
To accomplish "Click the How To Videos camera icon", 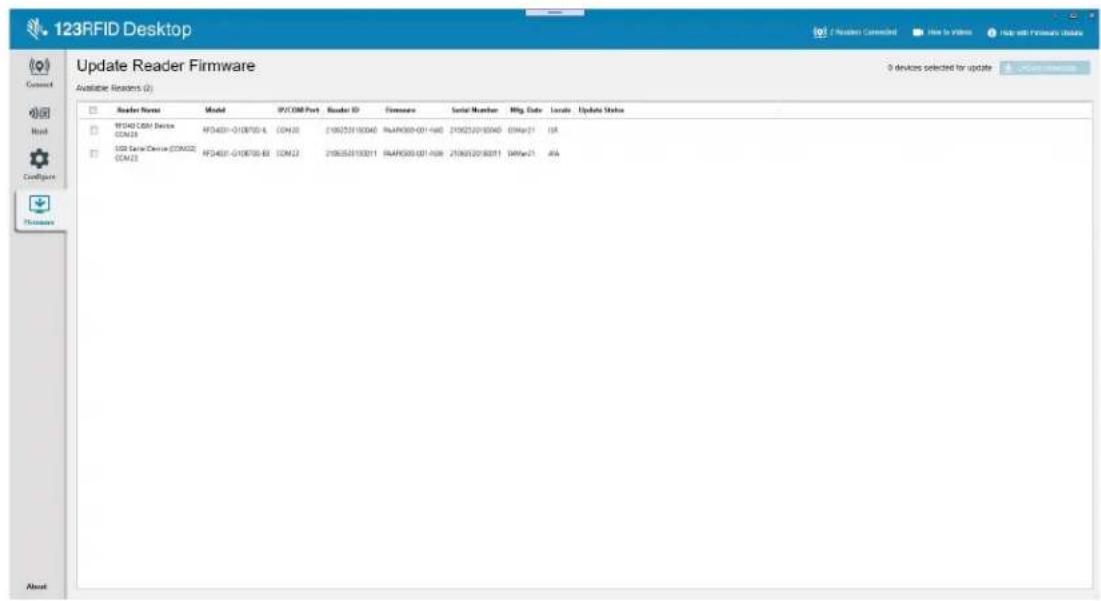I will tap(918, 32).
